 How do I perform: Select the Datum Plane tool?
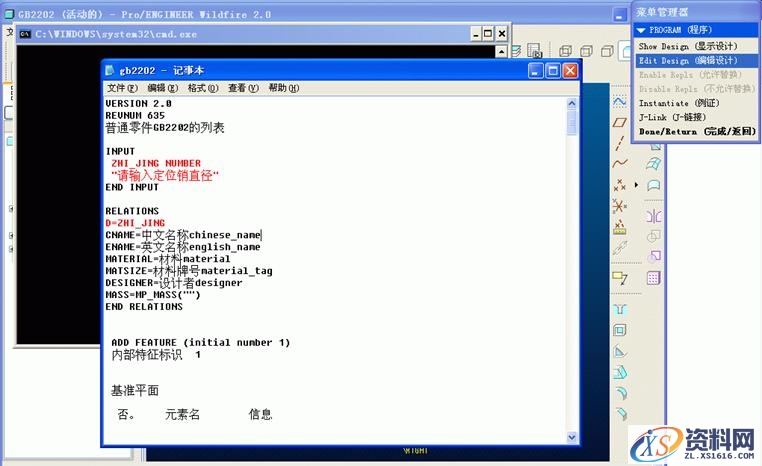click(619, 122)
